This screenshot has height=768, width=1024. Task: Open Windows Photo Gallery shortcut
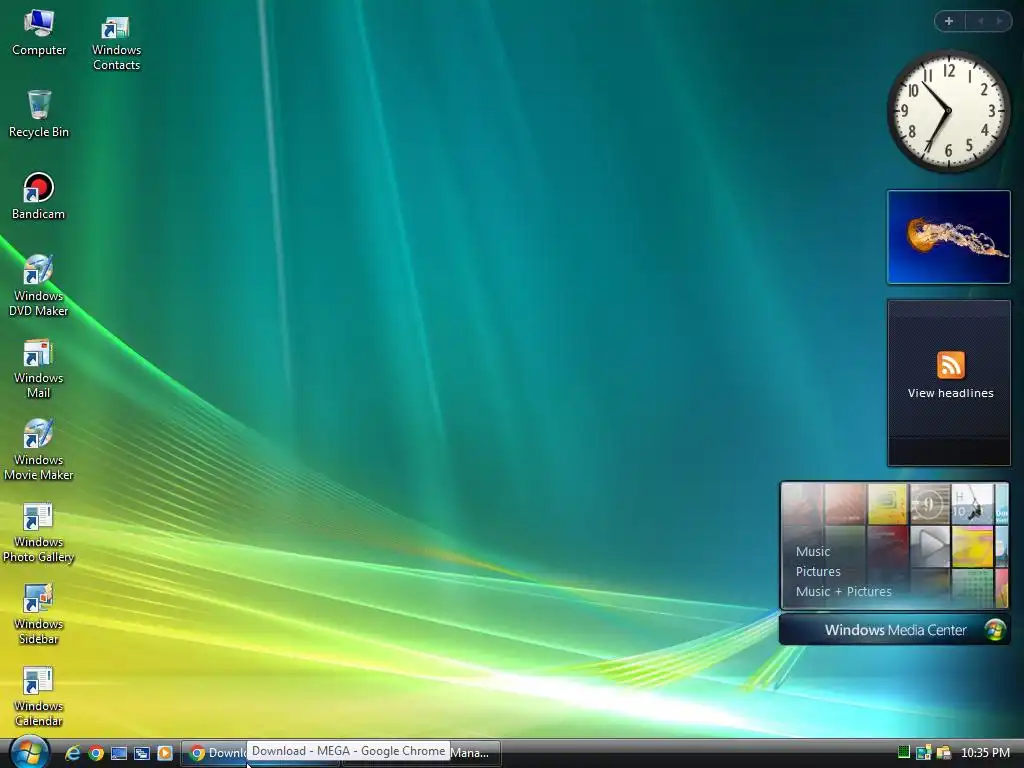click(x=39, y=532)
